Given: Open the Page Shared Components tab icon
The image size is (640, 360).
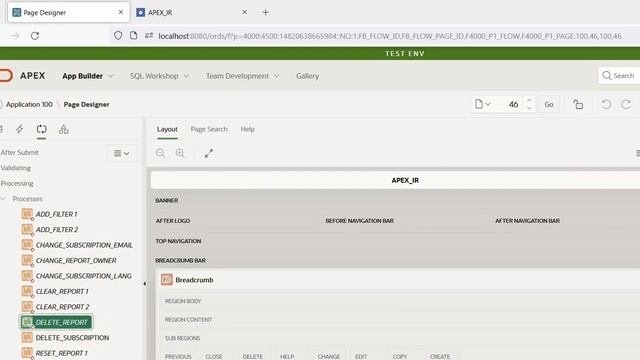Looking at the screenshot, I should click(x=64, y=129).
